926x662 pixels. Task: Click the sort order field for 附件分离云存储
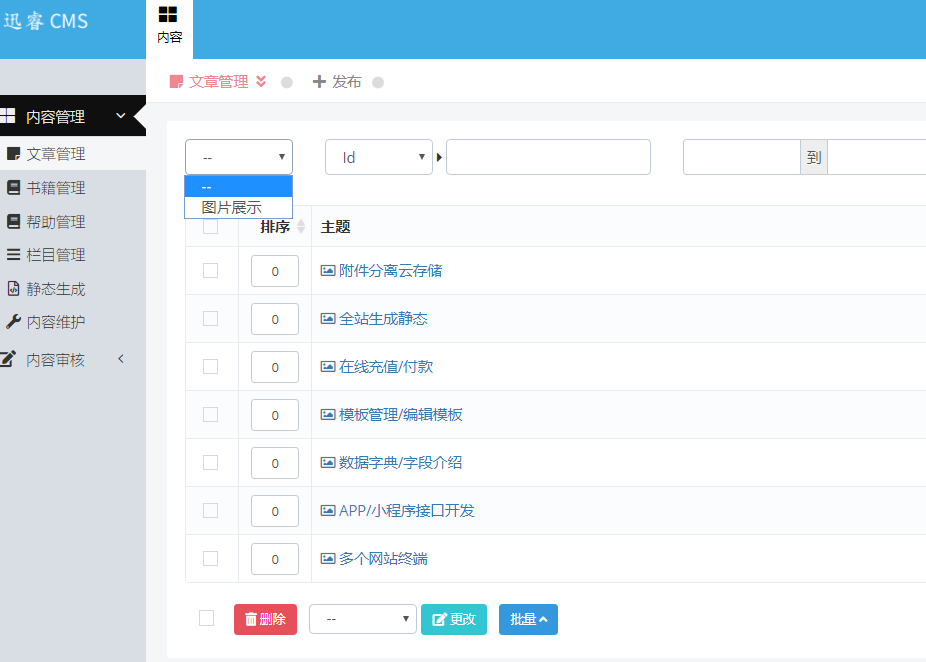275,271
